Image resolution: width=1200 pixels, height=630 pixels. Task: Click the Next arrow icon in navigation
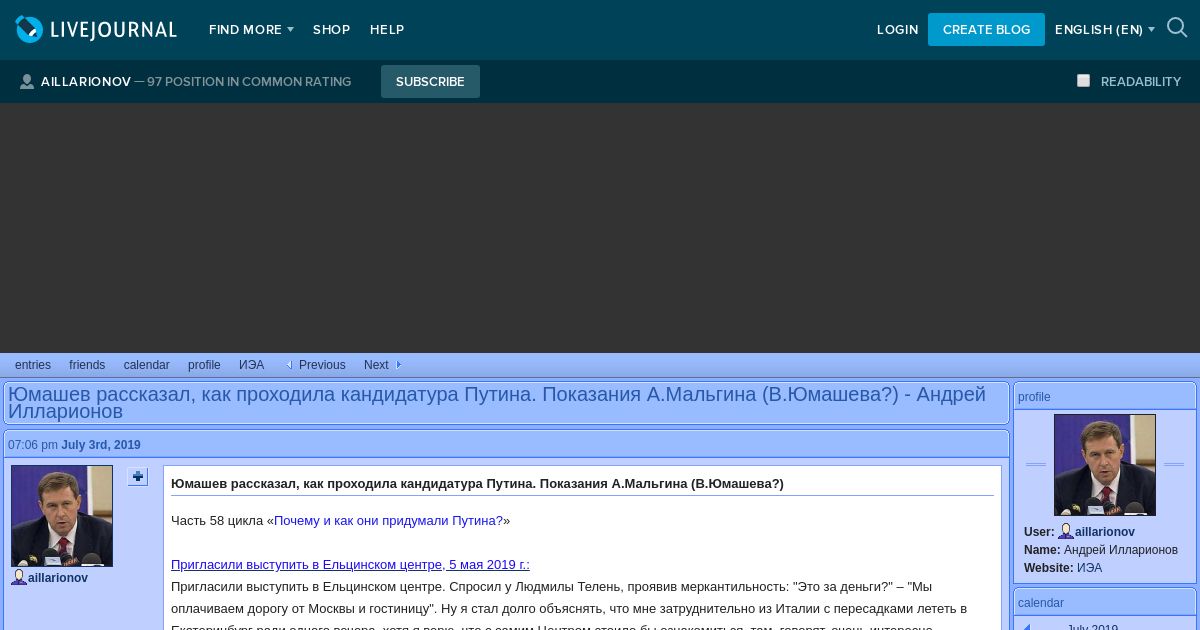(399, 365)
